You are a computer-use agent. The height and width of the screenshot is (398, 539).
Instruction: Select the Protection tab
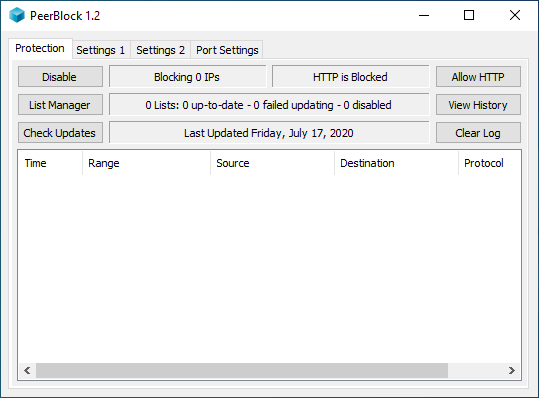point(40,48)
